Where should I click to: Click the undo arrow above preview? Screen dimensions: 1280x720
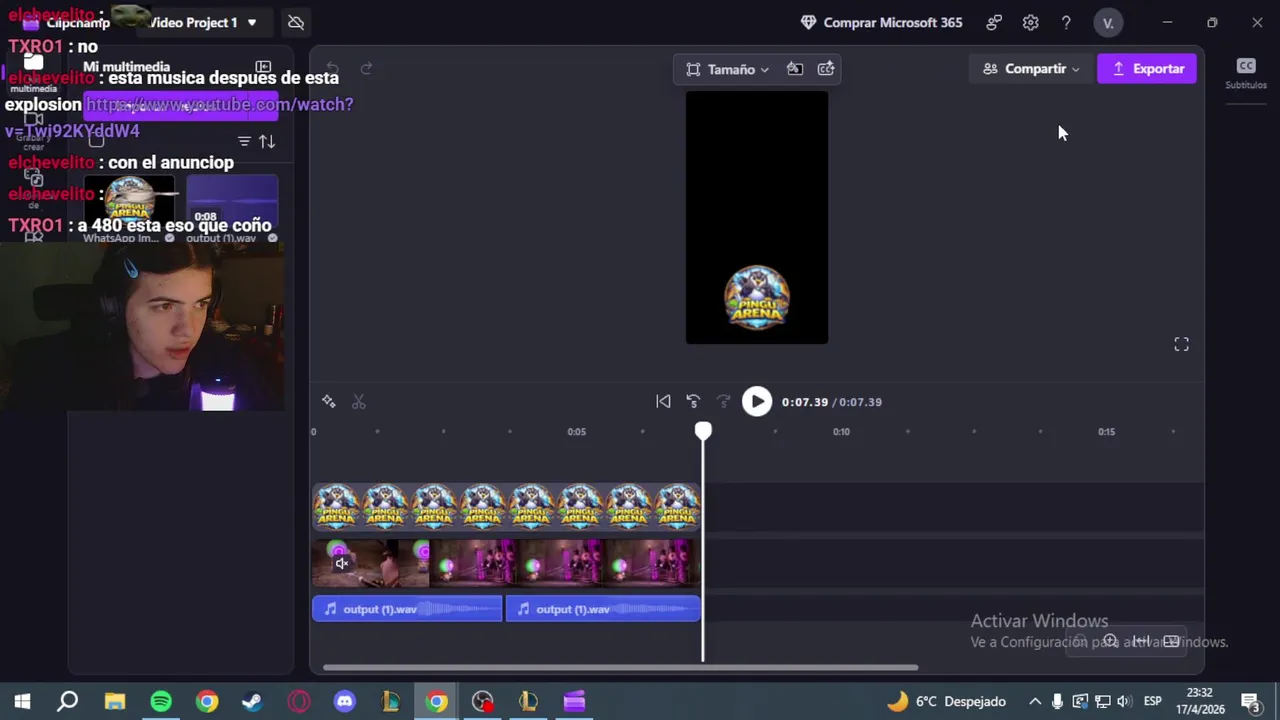(x=333, y=69)
